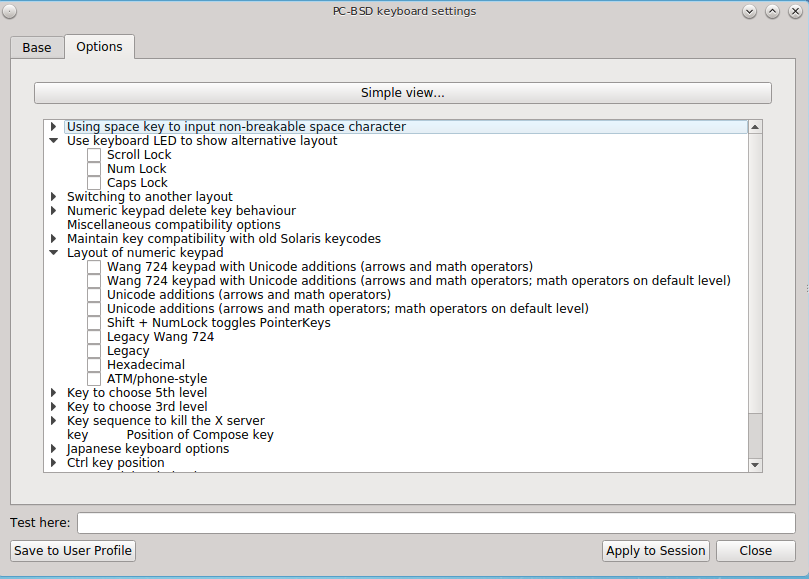This screenshot has width=809, height=579.
Task: Expand 'Switching to another layout'
Action: [x=53, y=197]
